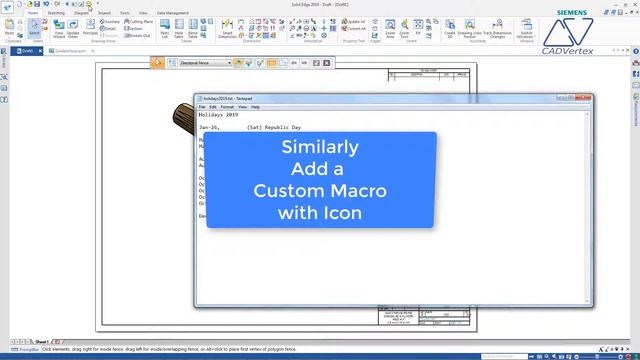Viewport: 640px width, 360px height.
Task: Insert a Bend Table
Action: [193, 29]
